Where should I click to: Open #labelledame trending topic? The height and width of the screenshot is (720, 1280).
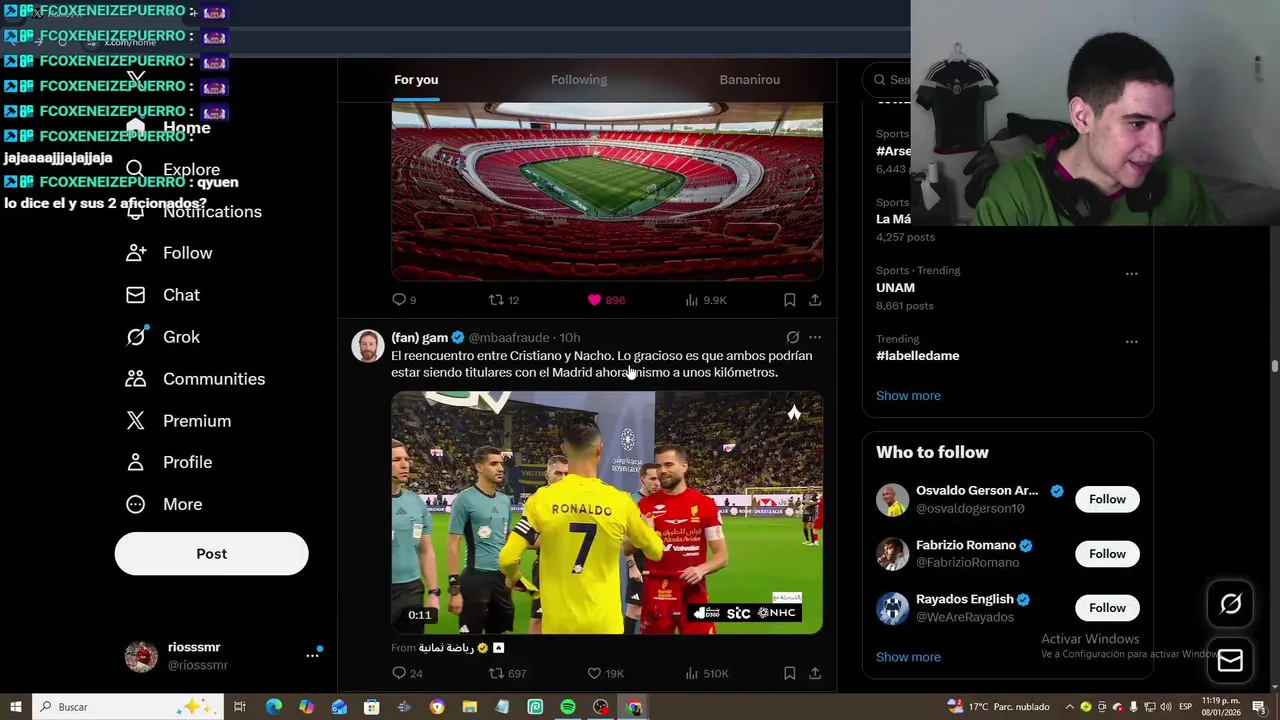click(x=917, y=355)
